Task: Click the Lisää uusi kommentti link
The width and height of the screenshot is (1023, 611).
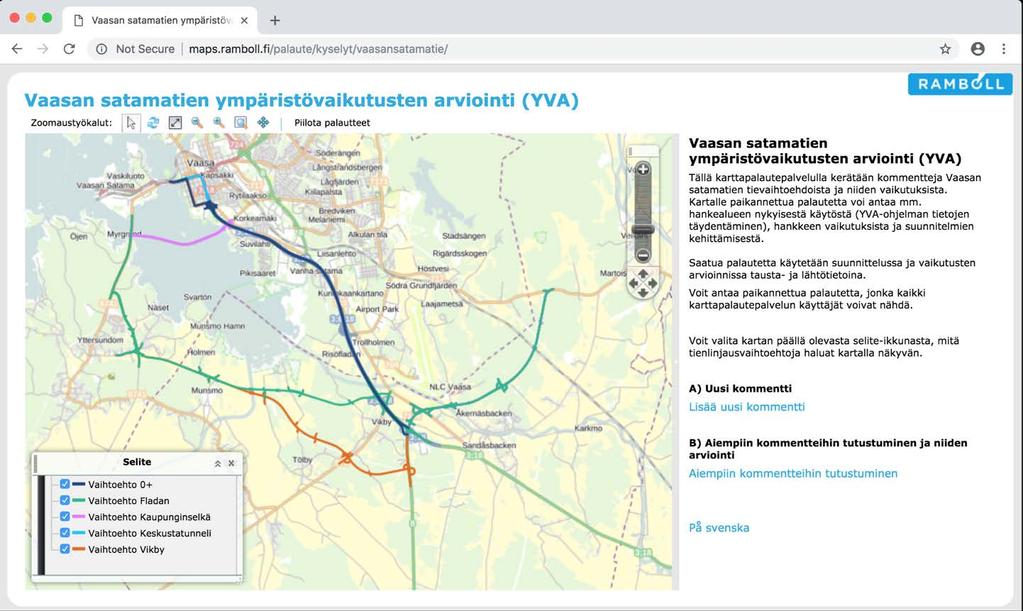Action: coord(747,407)
